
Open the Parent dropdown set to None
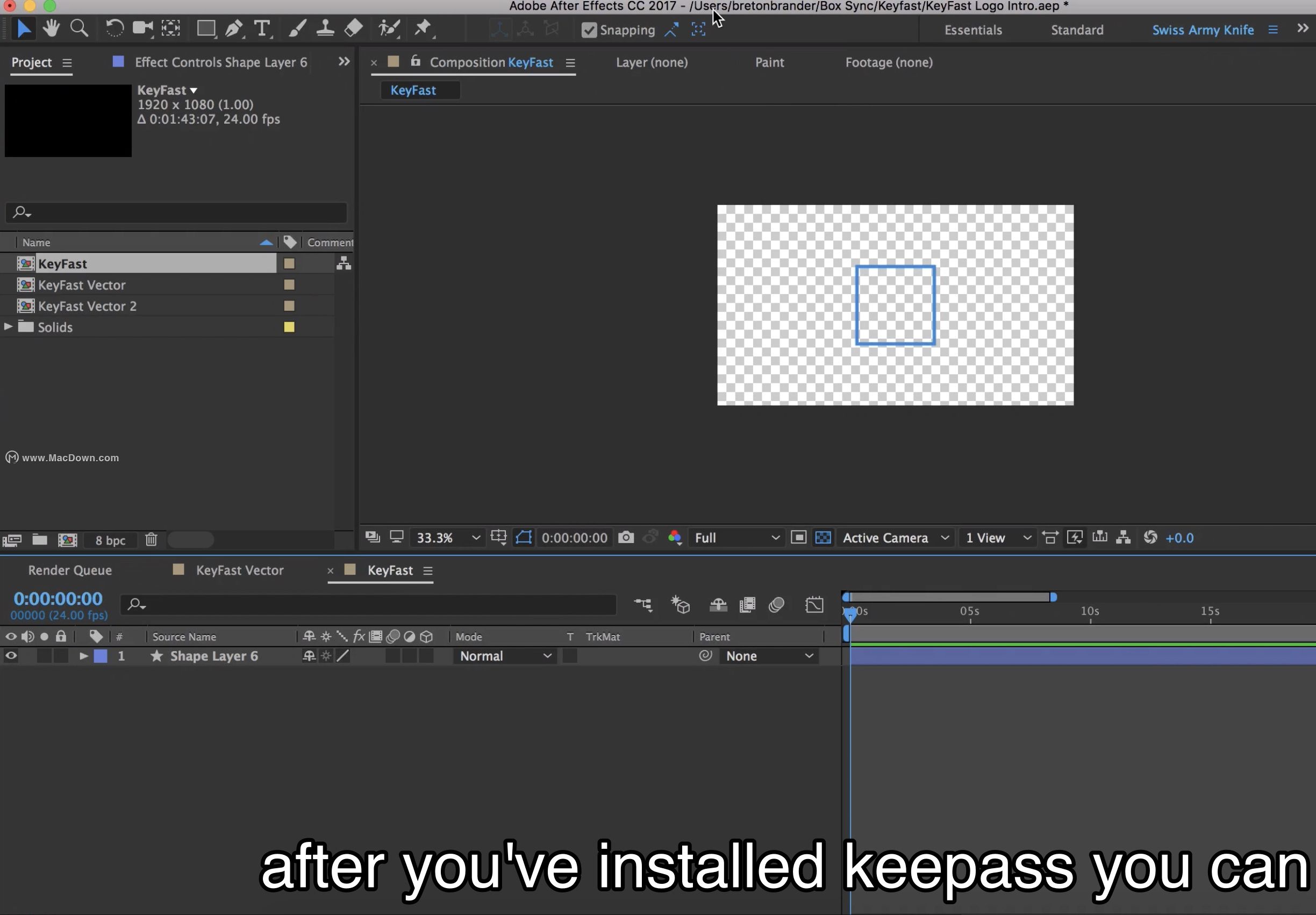(769, 656)
